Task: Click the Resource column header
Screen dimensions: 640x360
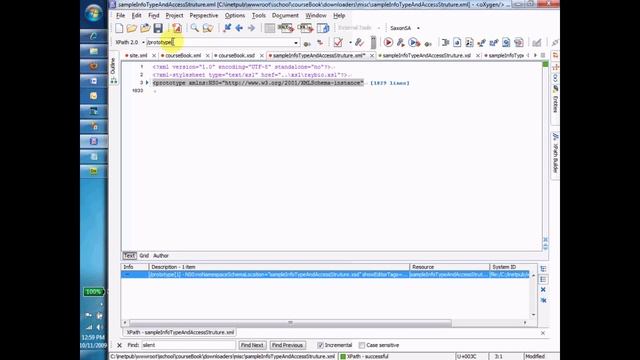Action: [449, 267]
